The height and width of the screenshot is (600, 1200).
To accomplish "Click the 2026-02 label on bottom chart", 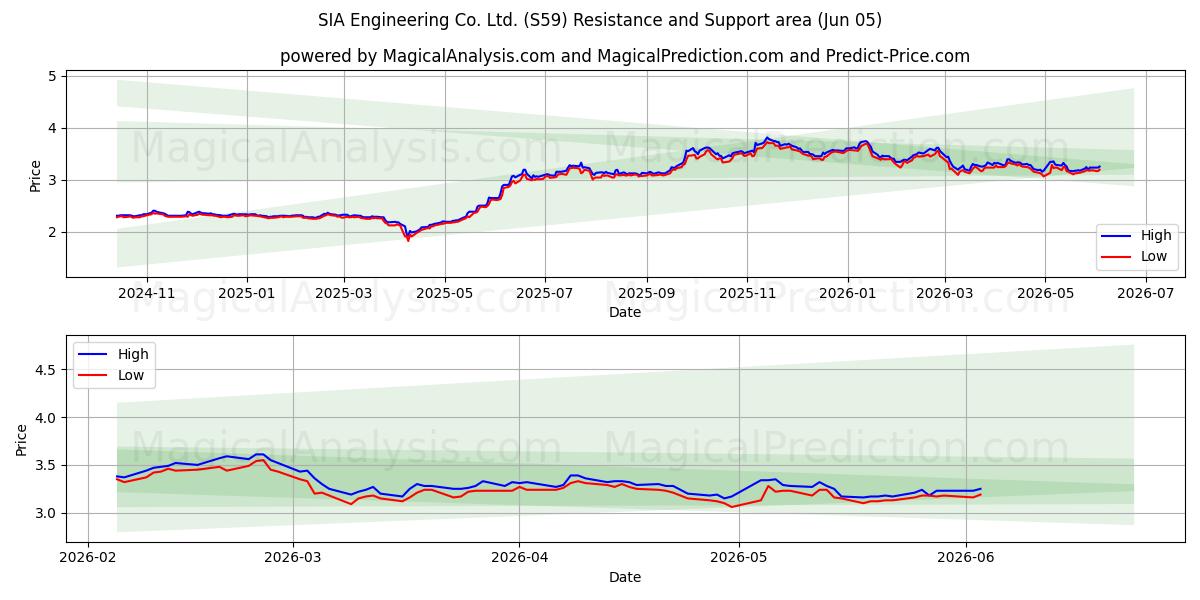I will tap(89, 559).
